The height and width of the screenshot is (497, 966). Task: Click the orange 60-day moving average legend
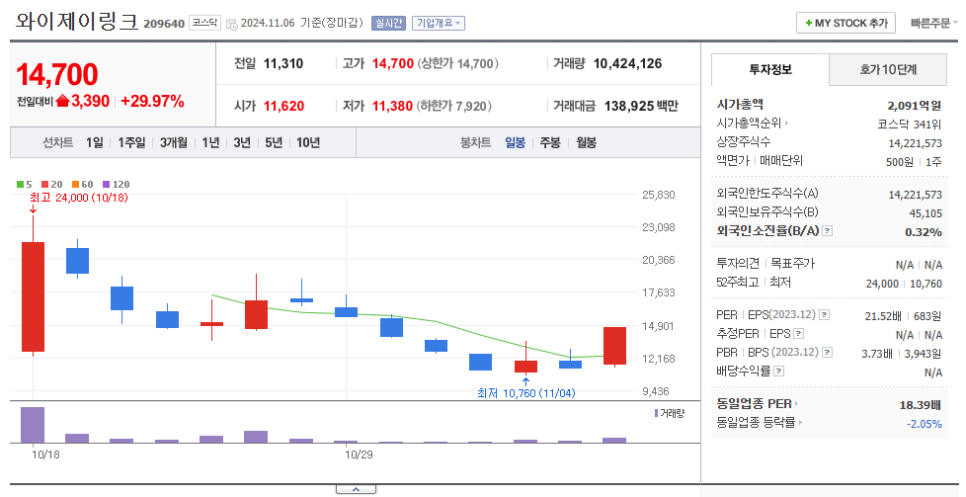click(82, 184)
